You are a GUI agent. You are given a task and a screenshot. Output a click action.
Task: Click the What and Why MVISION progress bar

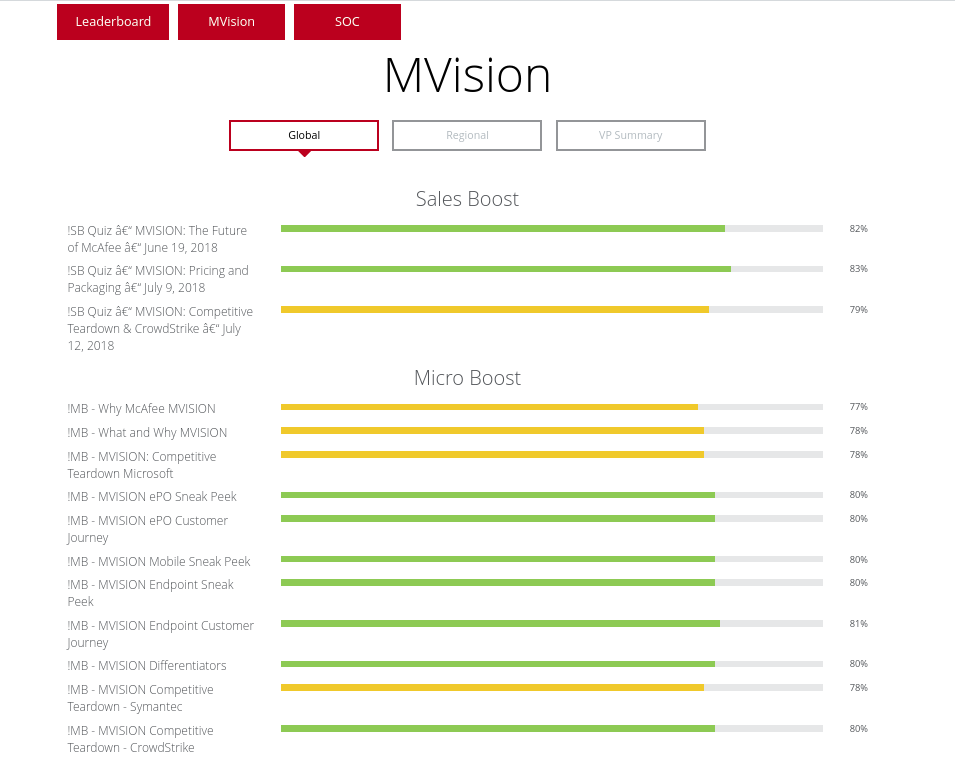point(552,431)
